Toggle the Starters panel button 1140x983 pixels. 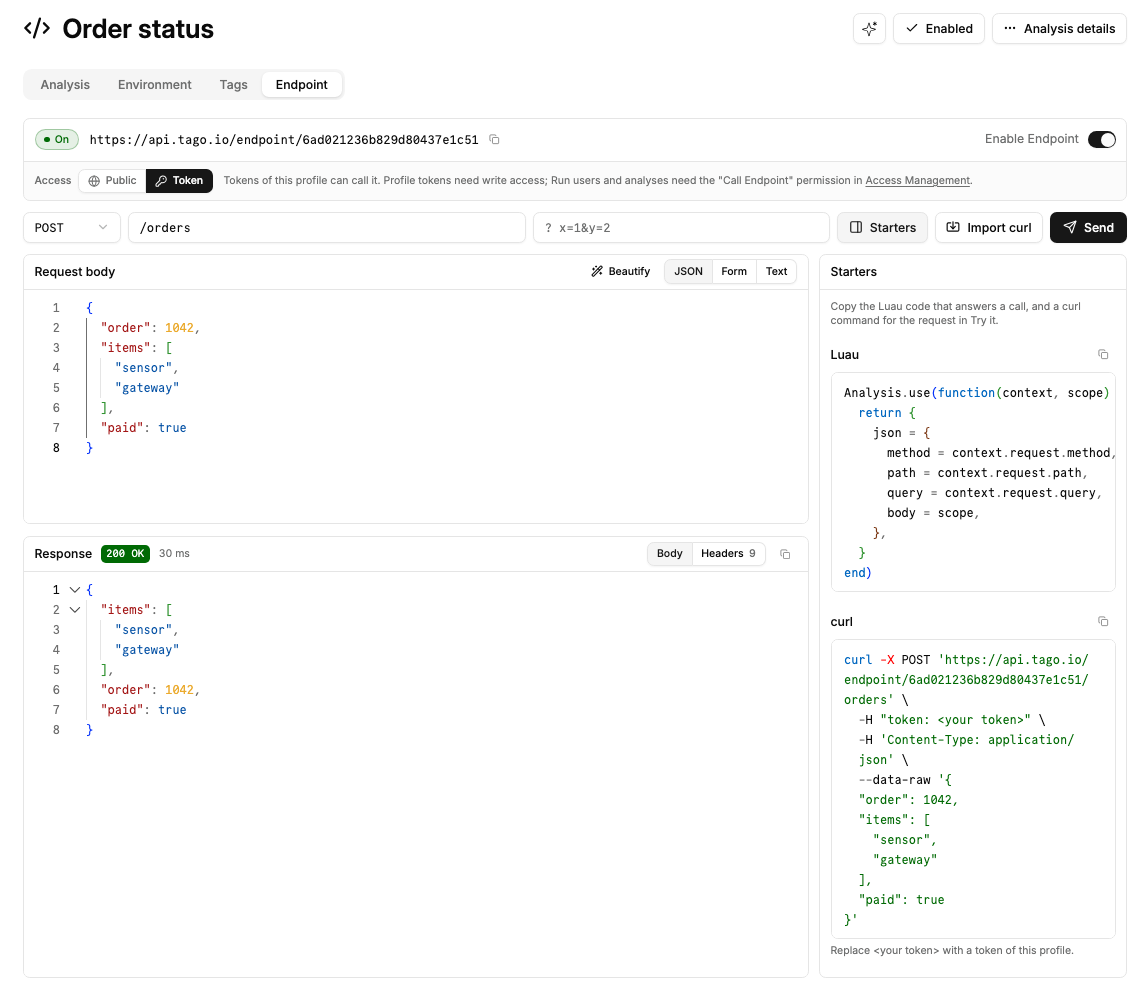click(x=883, y=228)
